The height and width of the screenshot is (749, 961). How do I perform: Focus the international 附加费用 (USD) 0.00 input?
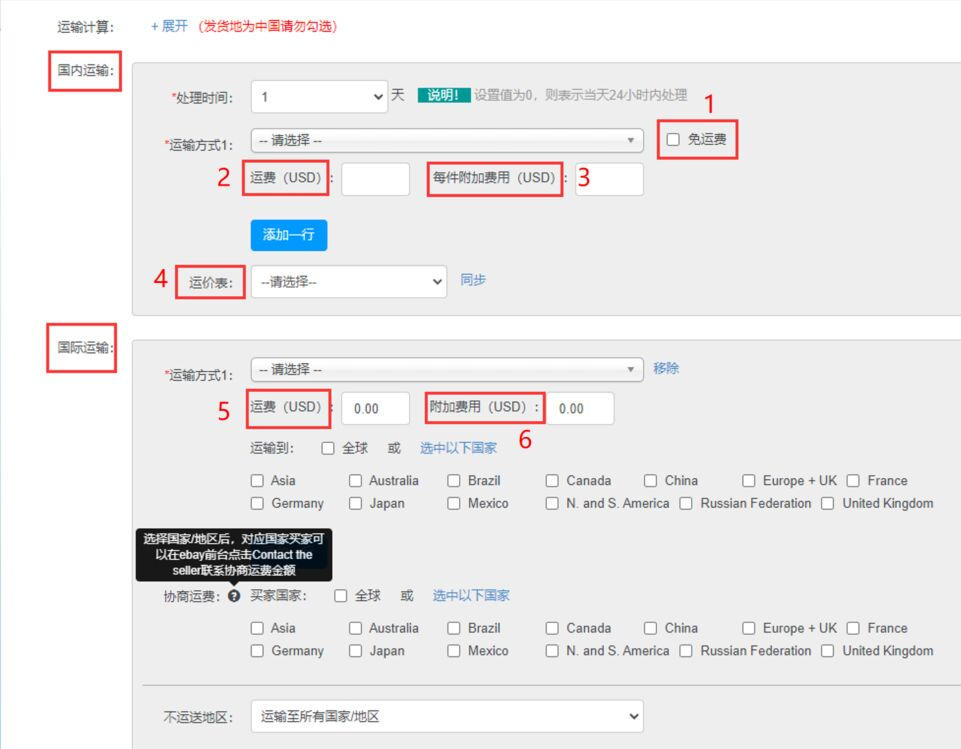580,408
